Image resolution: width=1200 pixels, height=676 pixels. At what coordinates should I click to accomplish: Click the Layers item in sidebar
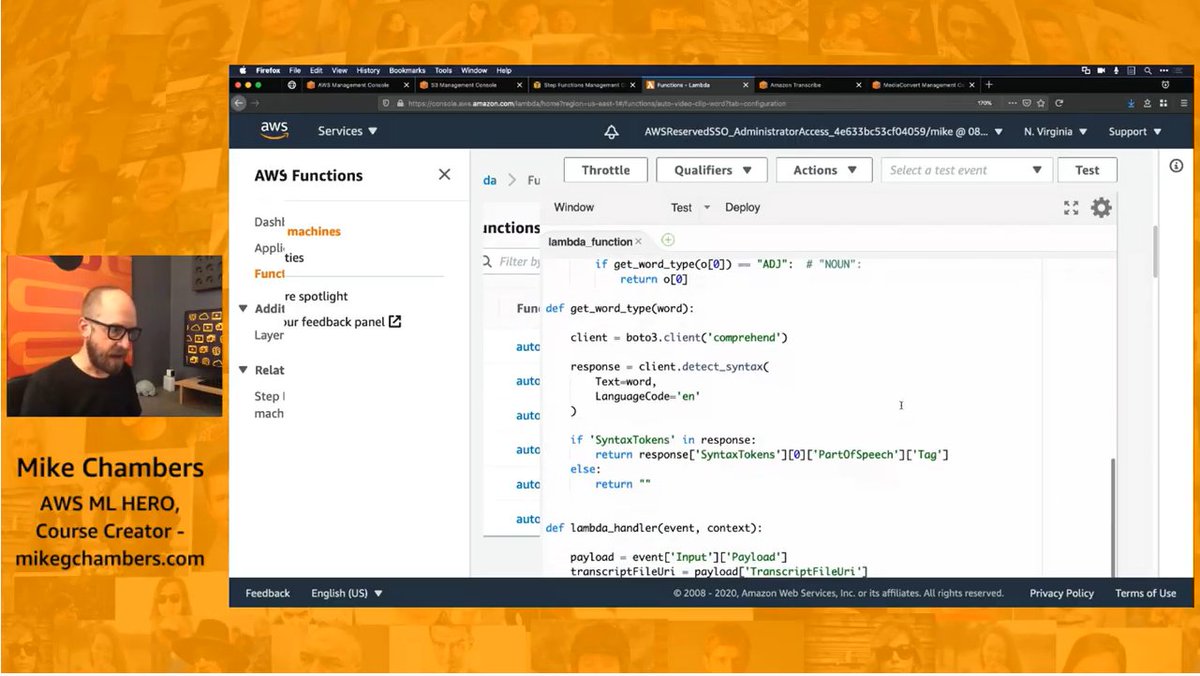click(269, 335)
